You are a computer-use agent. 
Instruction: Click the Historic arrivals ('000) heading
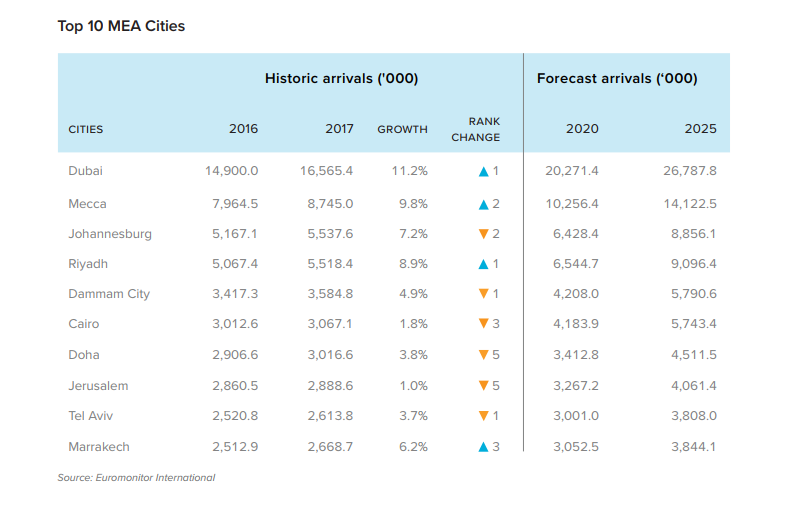tap(341, 78)
